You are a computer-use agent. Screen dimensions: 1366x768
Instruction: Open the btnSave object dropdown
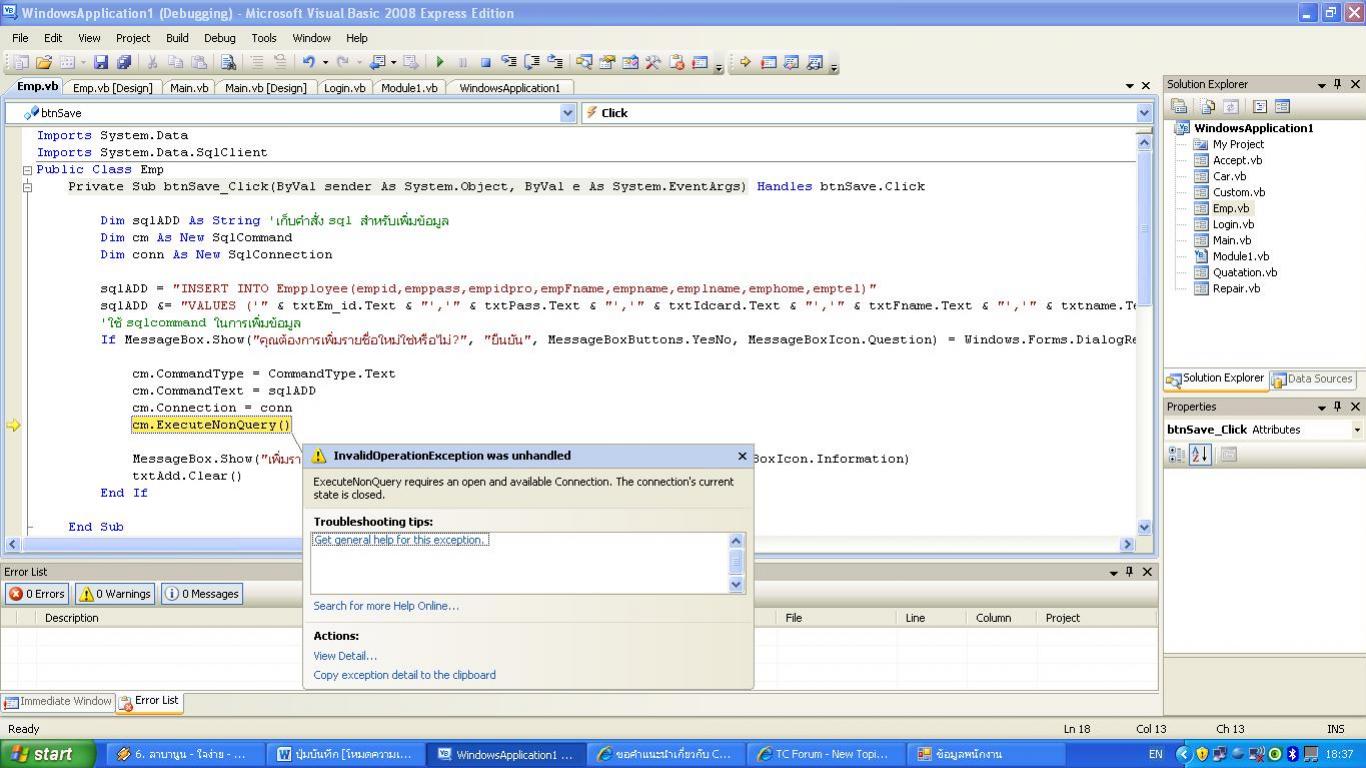pos(568,113)
